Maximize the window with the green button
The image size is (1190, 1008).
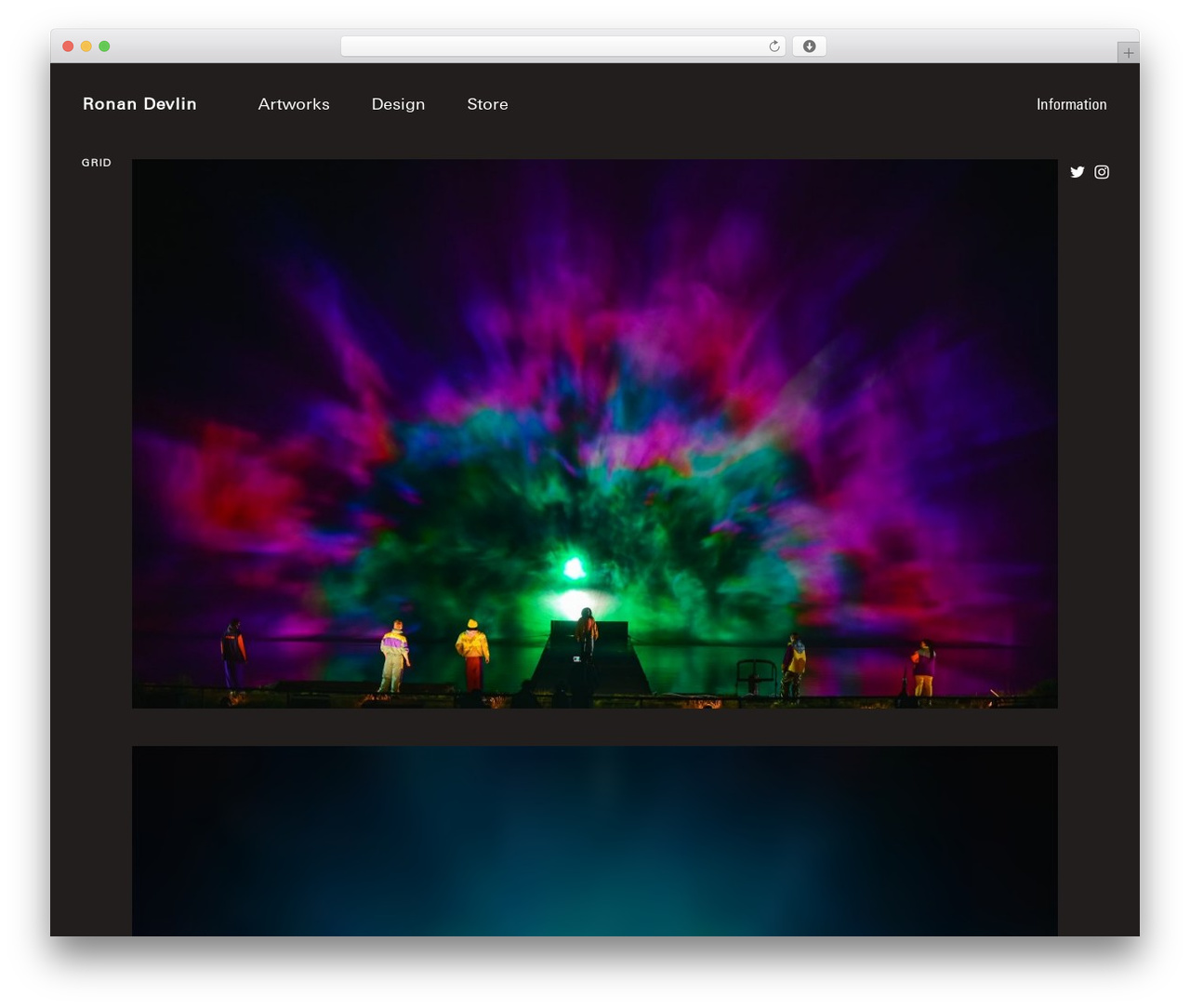coord(104,46)
